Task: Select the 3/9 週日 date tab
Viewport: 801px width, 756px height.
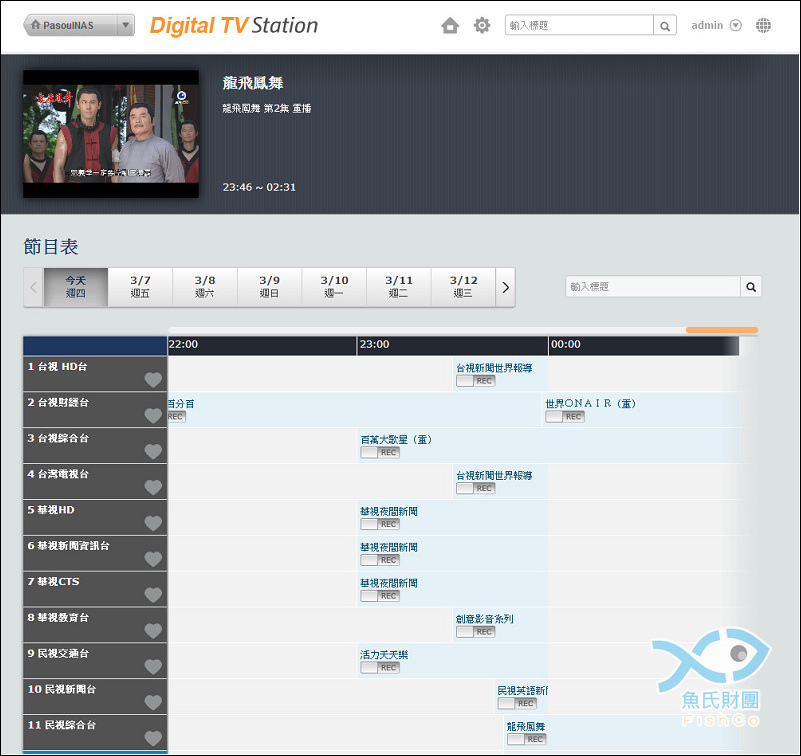Action: pyautogui.click(x=269, y=287)
